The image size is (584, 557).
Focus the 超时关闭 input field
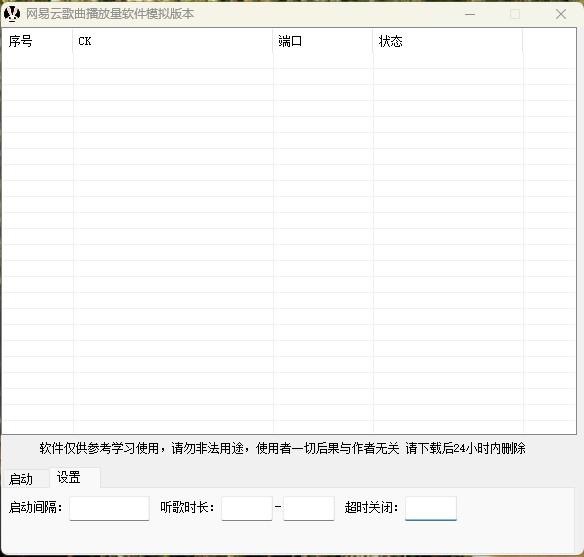[431, 508]
